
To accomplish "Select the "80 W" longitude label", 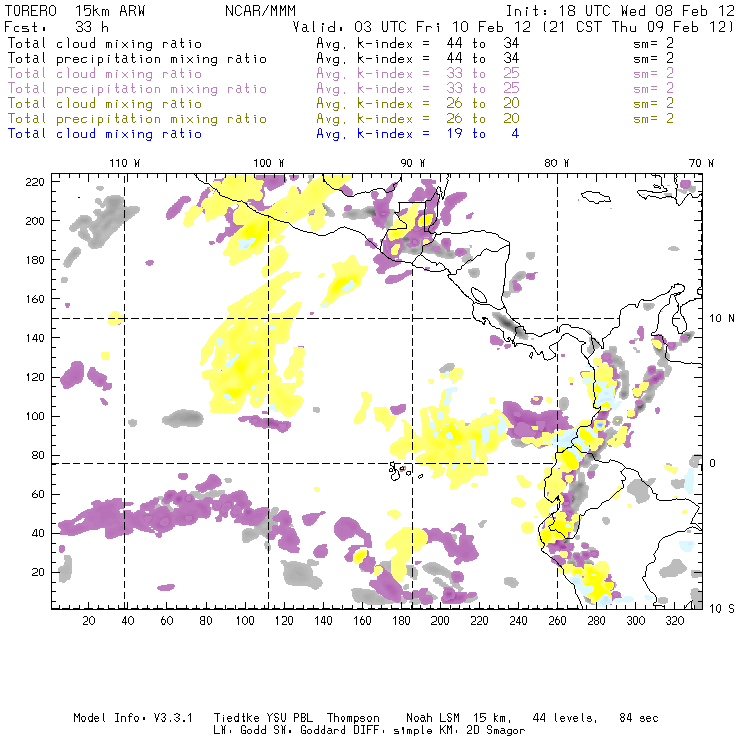I will 557,163.
